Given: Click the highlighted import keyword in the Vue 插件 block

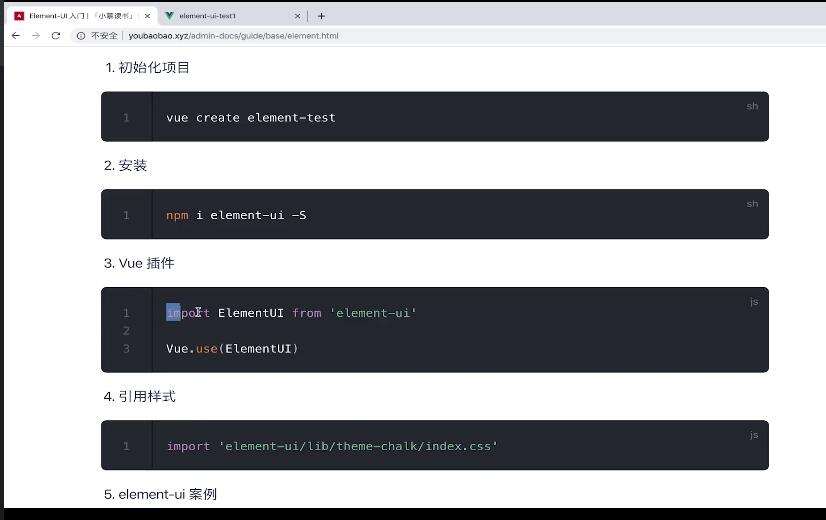Looking at the screenshot, I should [188, 313].
